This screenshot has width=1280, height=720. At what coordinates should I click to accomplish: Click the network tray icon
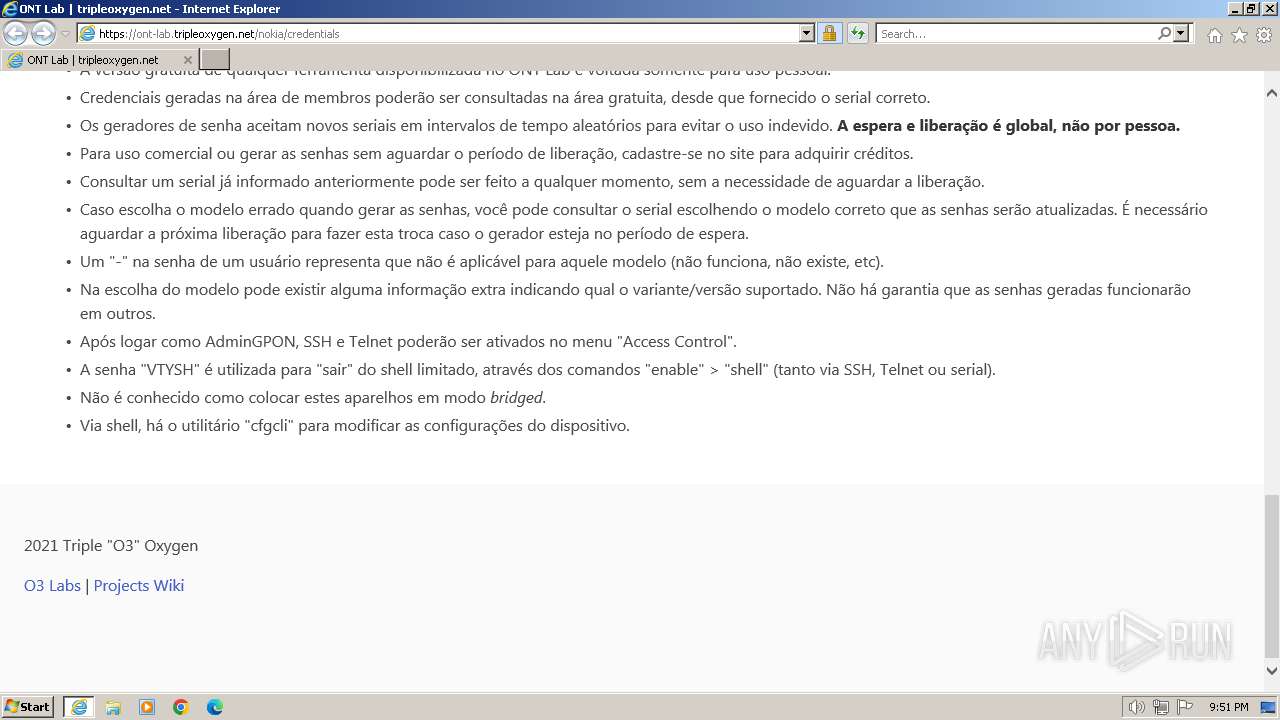click(x=1161, y=707)
